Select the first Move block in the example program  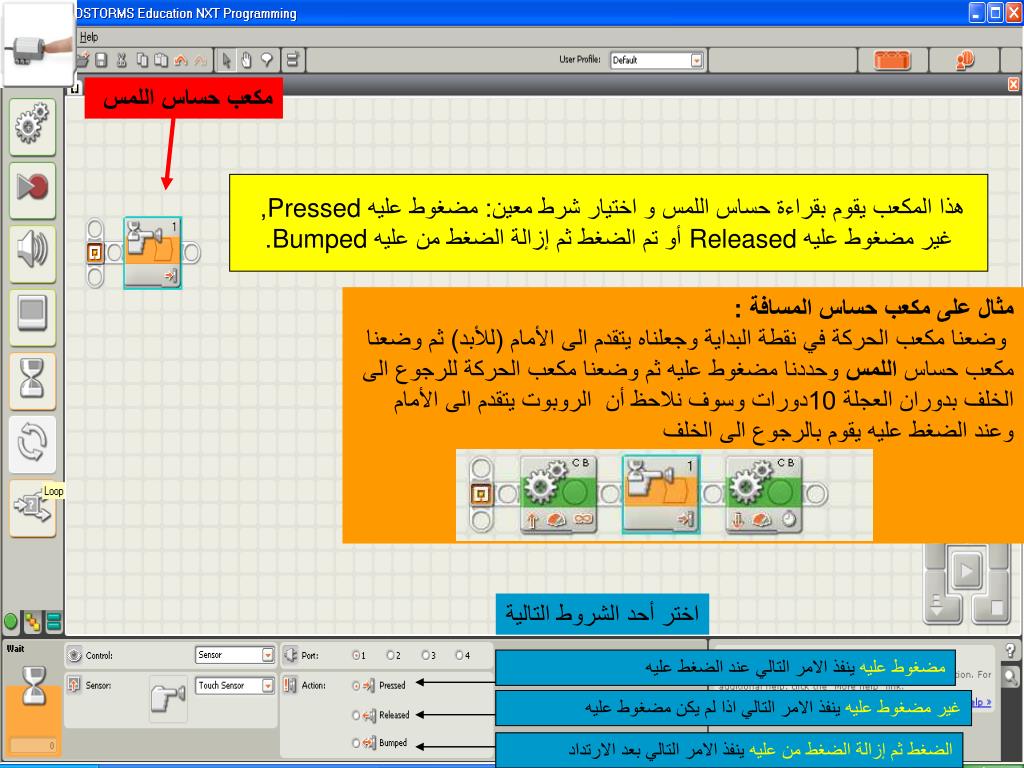[x=559, y=494]
